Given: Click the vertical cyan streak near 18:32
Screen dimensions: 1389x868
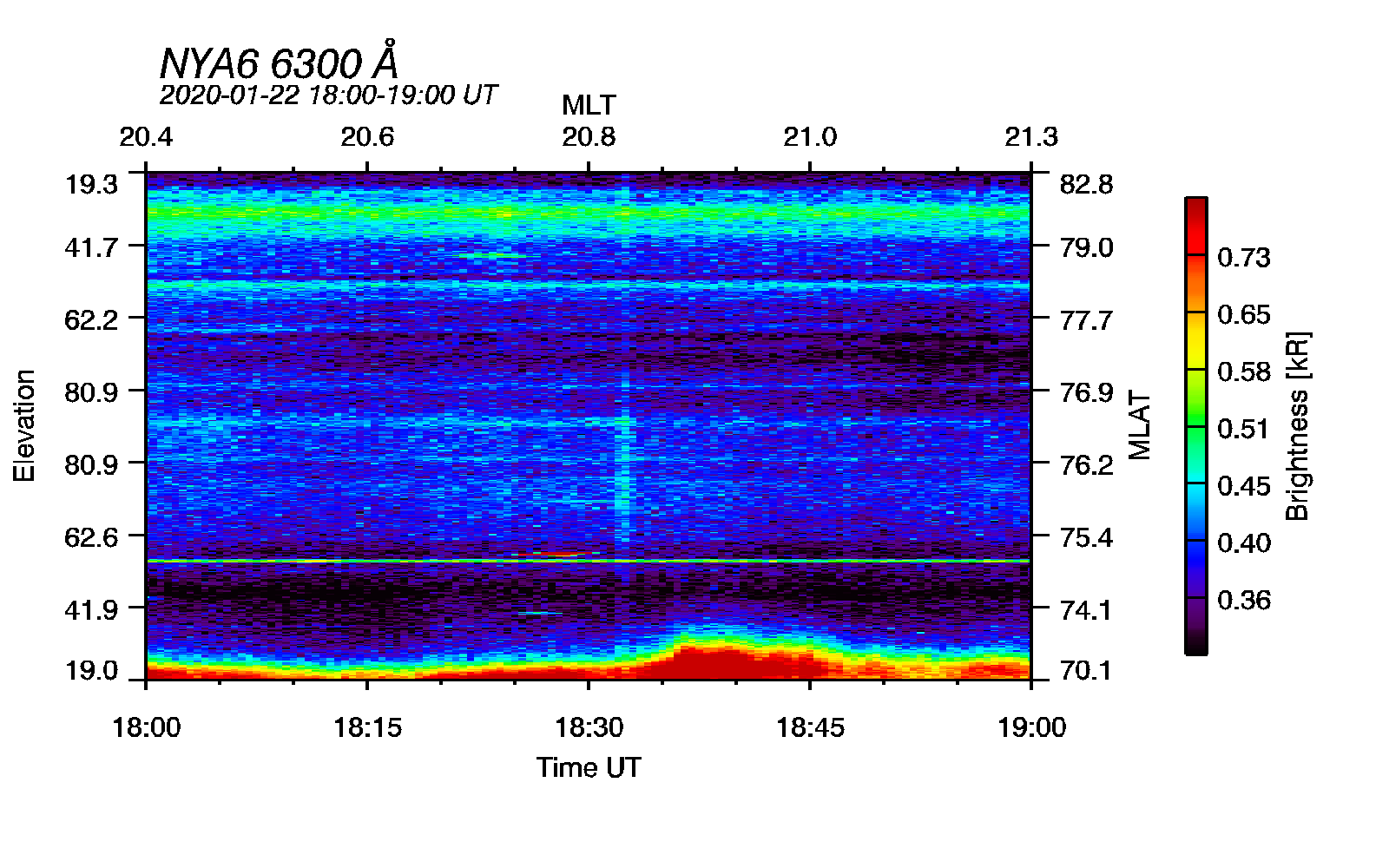Looking at the screenshot, I should click(622, 460).
